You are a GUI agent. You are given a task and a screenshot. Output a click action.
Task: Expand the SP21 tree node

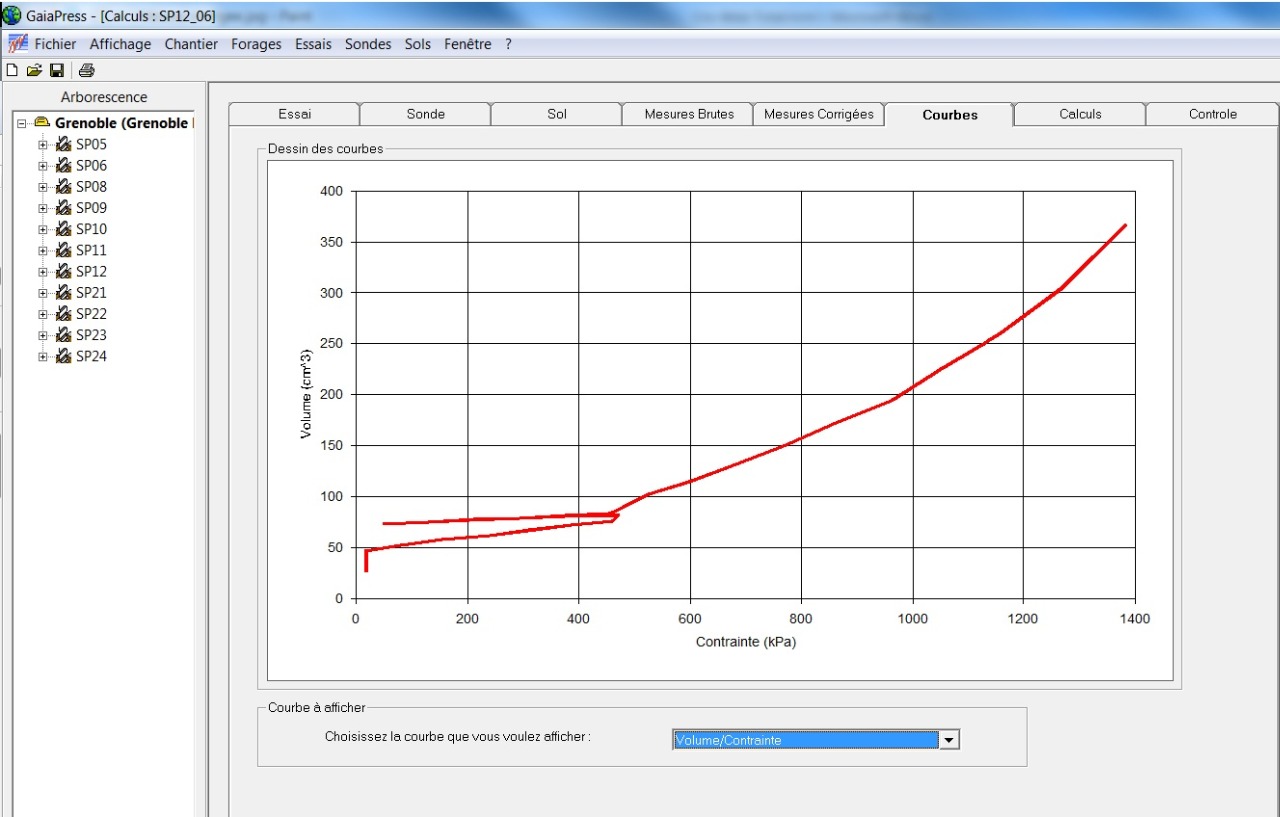(42, 293)
